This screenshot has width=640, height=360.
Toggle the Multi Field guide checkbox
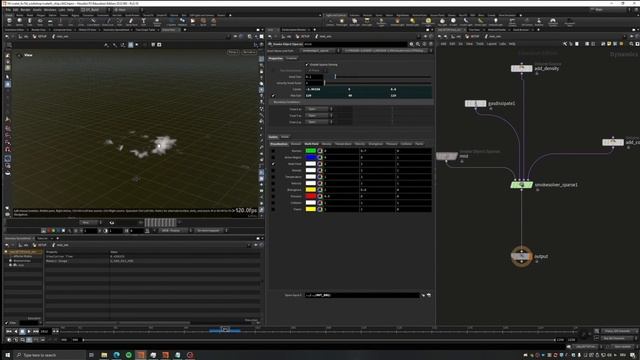coord(273,164)
